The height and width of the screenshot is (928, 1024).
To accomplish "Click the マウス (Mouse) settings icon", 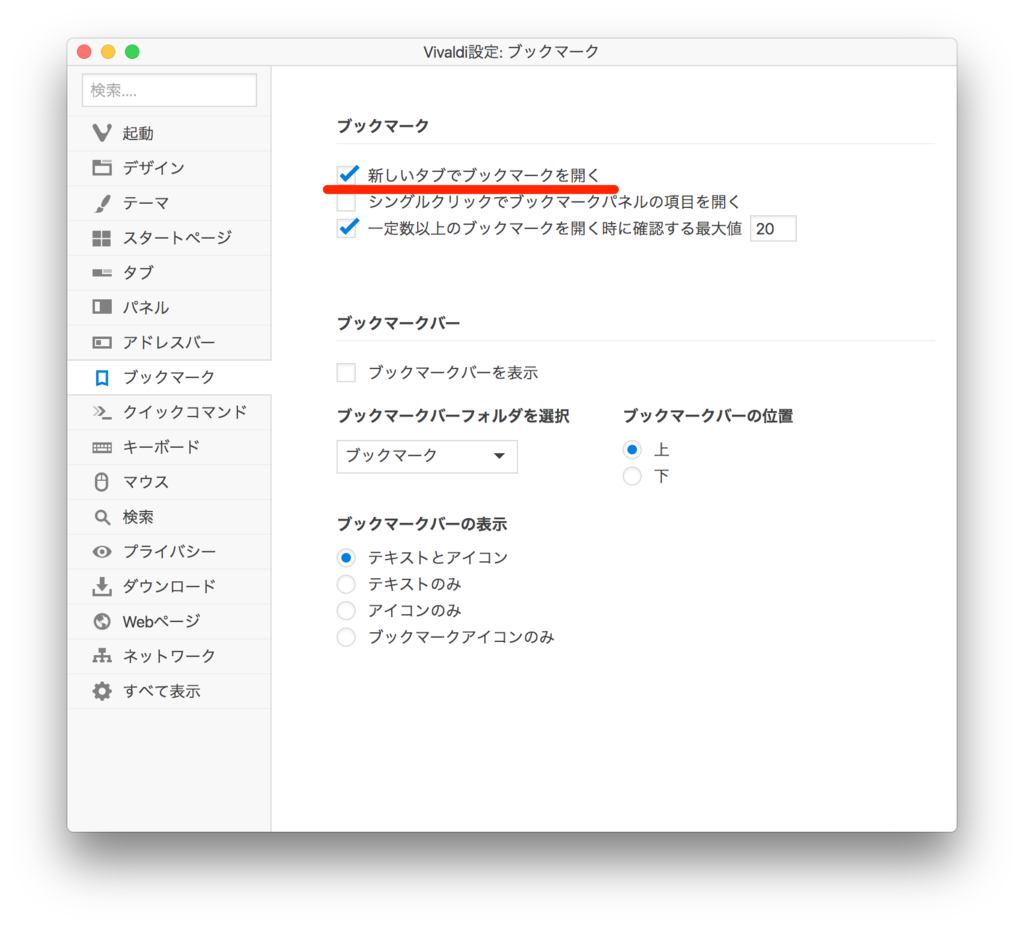I will [x=132, y=482].
